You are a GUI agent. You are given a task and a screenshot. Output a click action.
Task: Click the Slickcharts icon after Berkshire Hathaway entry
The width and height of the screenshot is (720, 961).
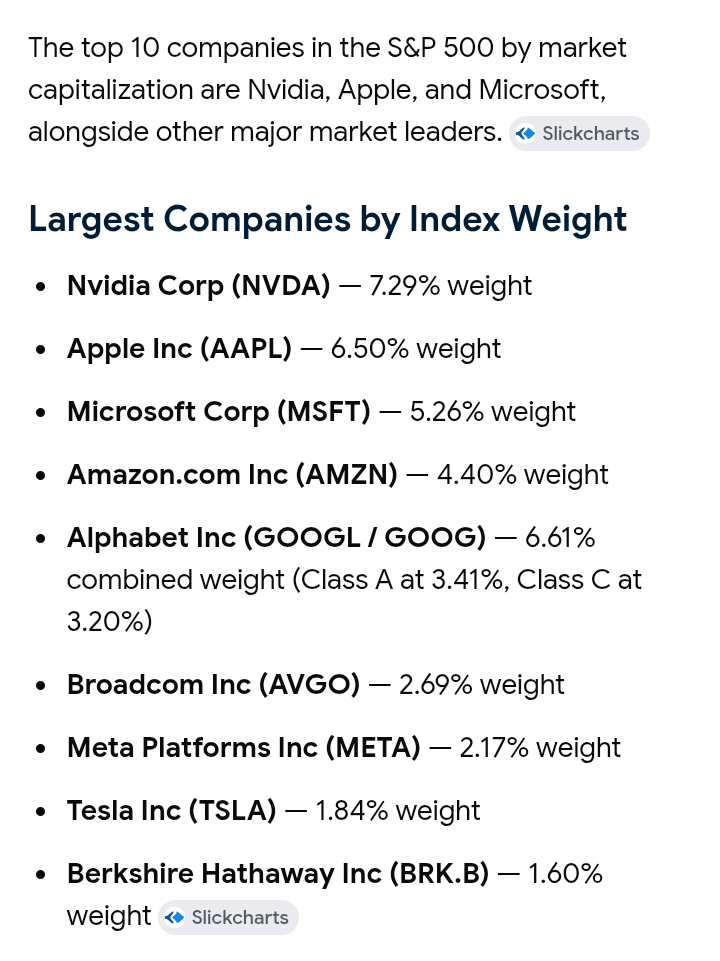[175, 917]
